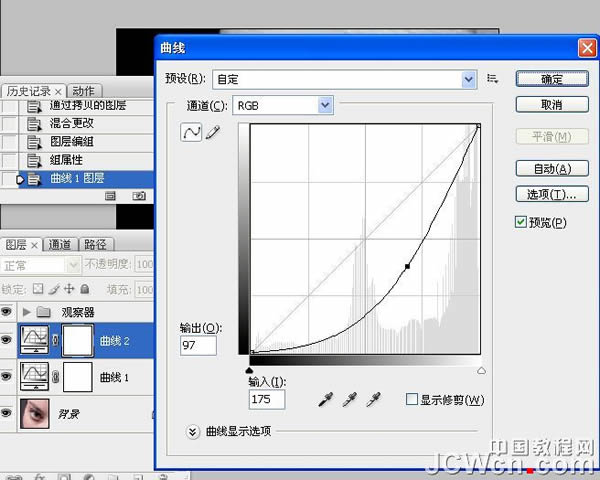This screenshot has width=600, height=480.
Task: Select the curve control point on graph
Action: [x=407, y=266]
